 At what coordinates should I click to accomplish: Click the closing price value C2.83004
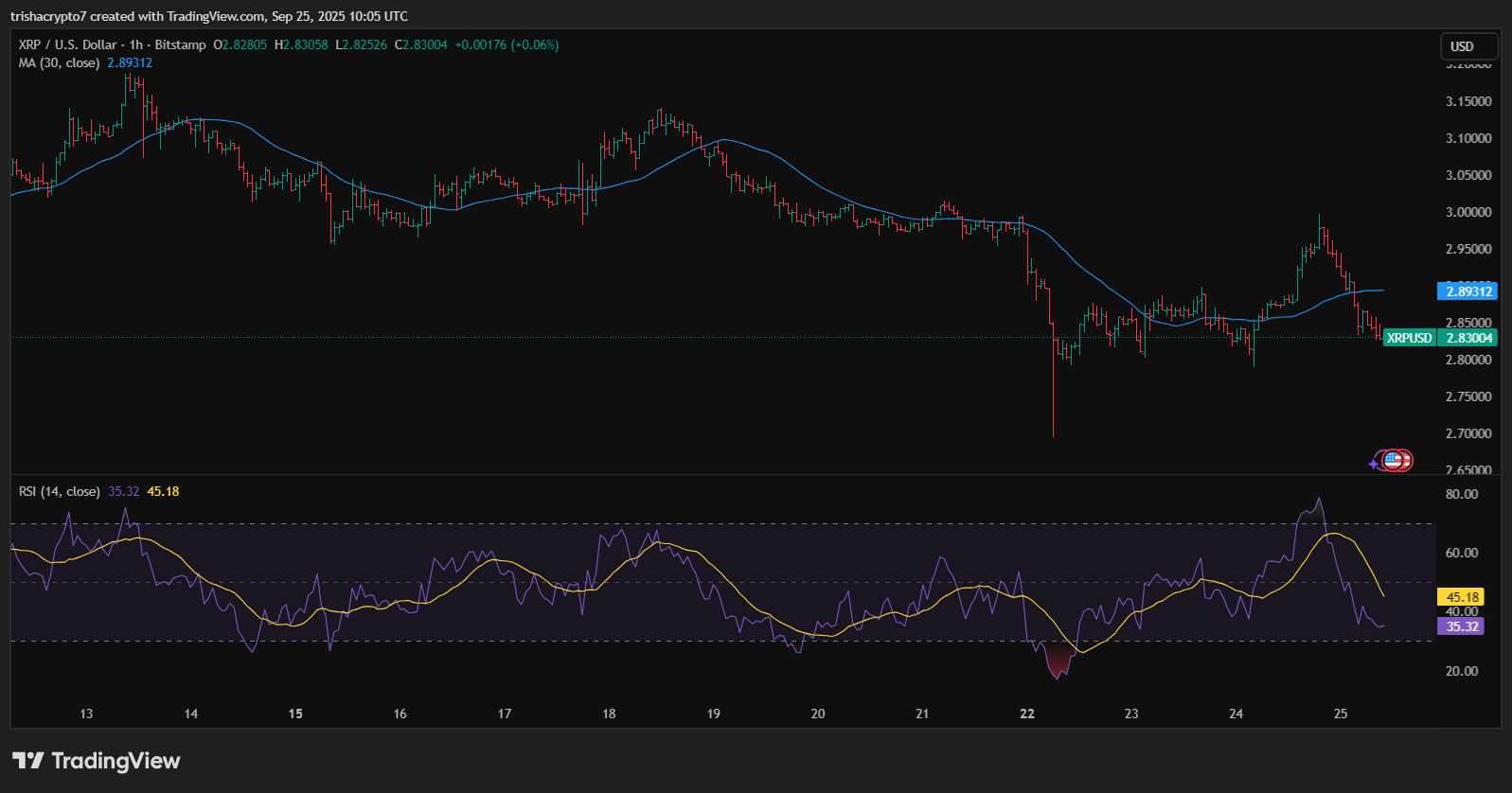click(421, 44)
